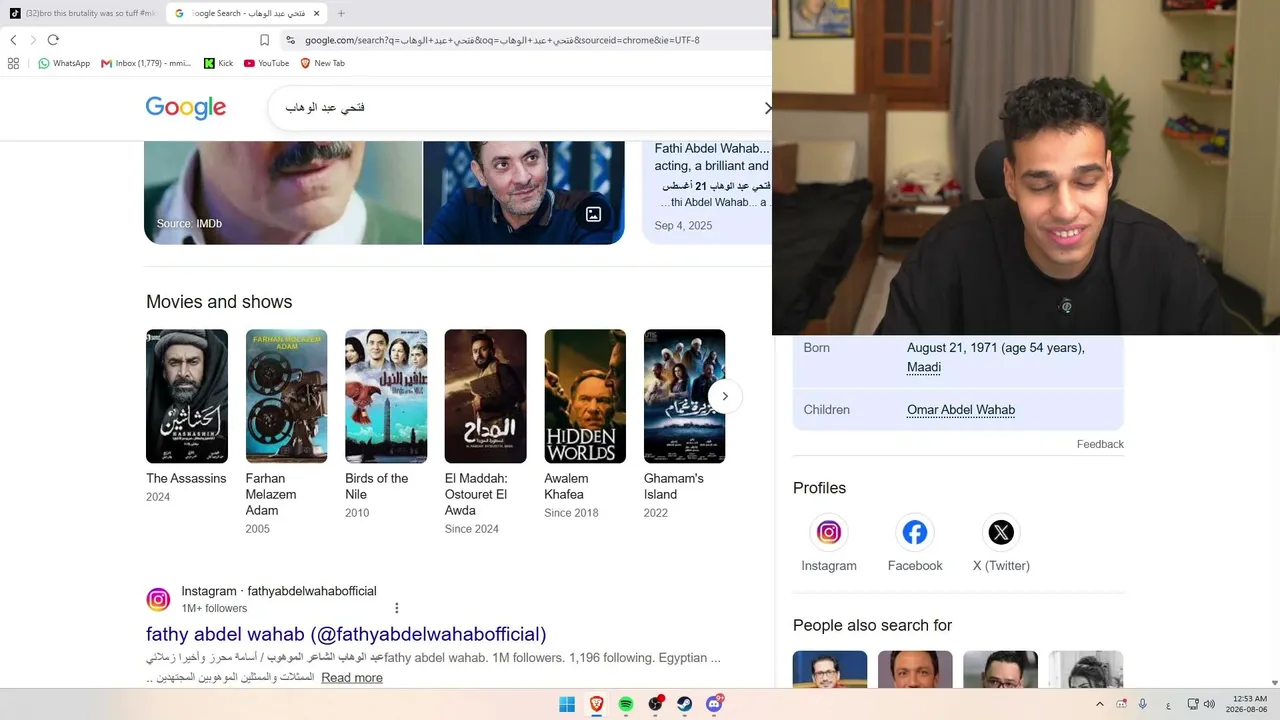The image size is (1280, 720).
Task: Open the image gallery icon on photo
Action: [593, 214]
